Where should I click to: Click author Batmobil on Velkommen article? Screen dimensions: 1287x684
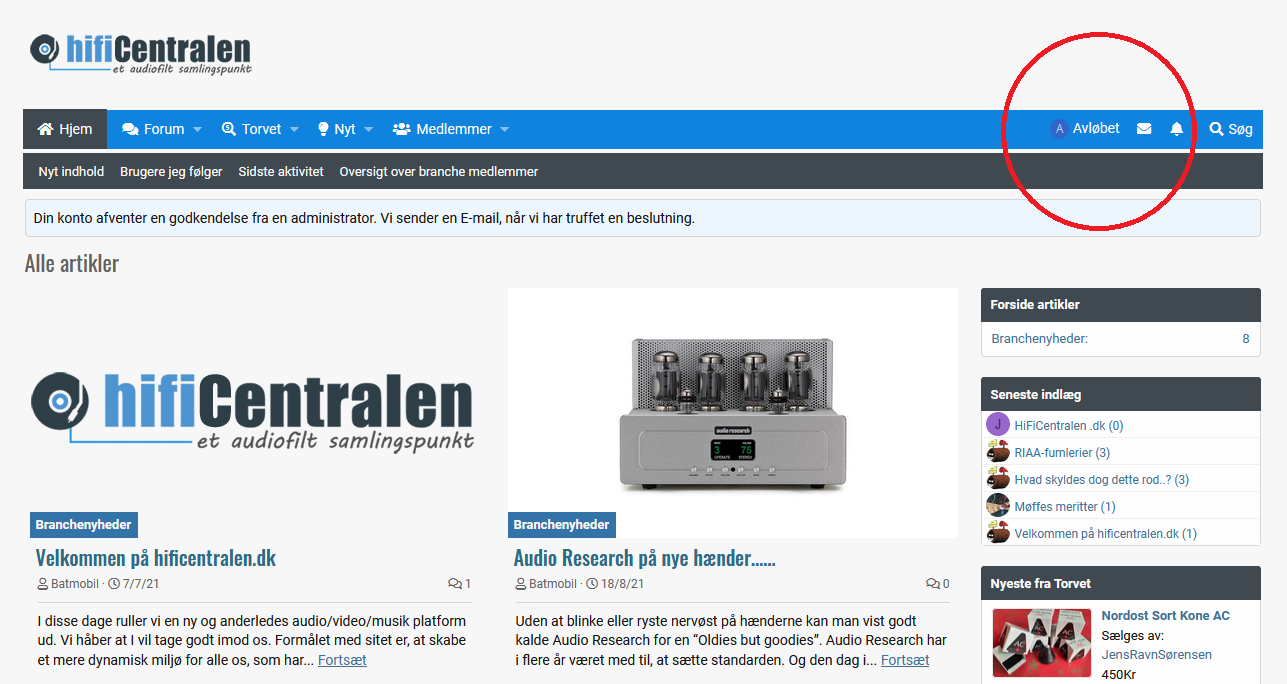[75, 584]
